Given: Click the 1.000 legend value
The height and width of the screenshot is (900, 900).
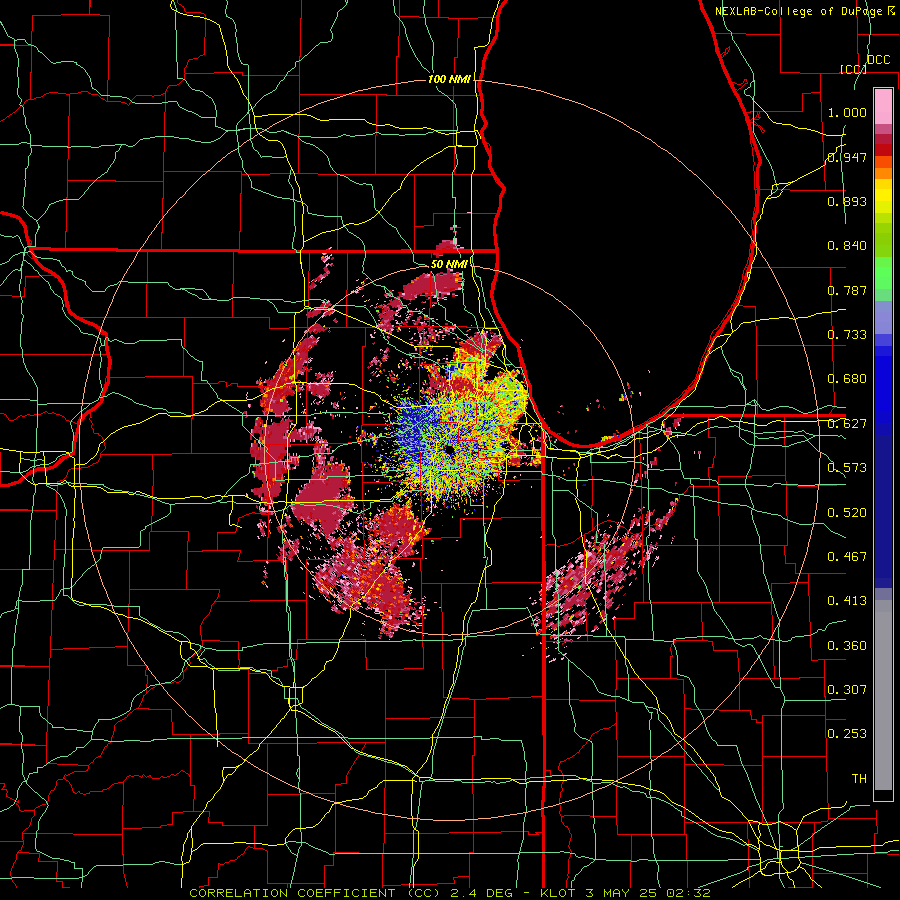Looking at the screenshot, I should tap(847, 112).
